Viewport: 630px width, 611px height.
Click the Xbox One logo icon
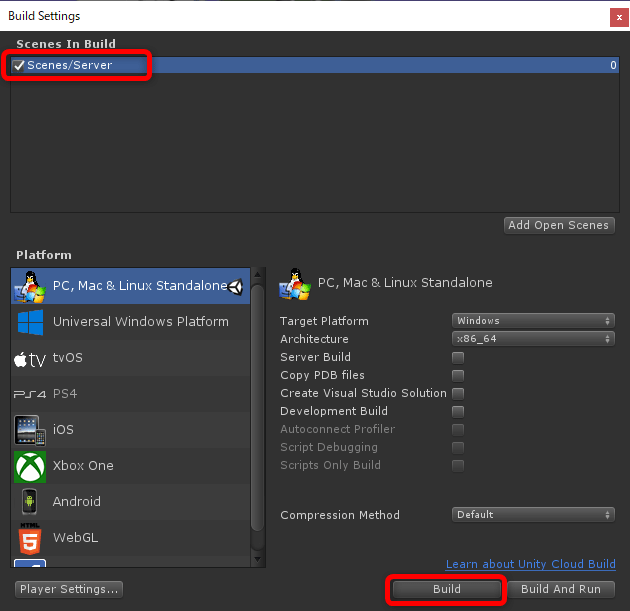click(x=30, y=466)
